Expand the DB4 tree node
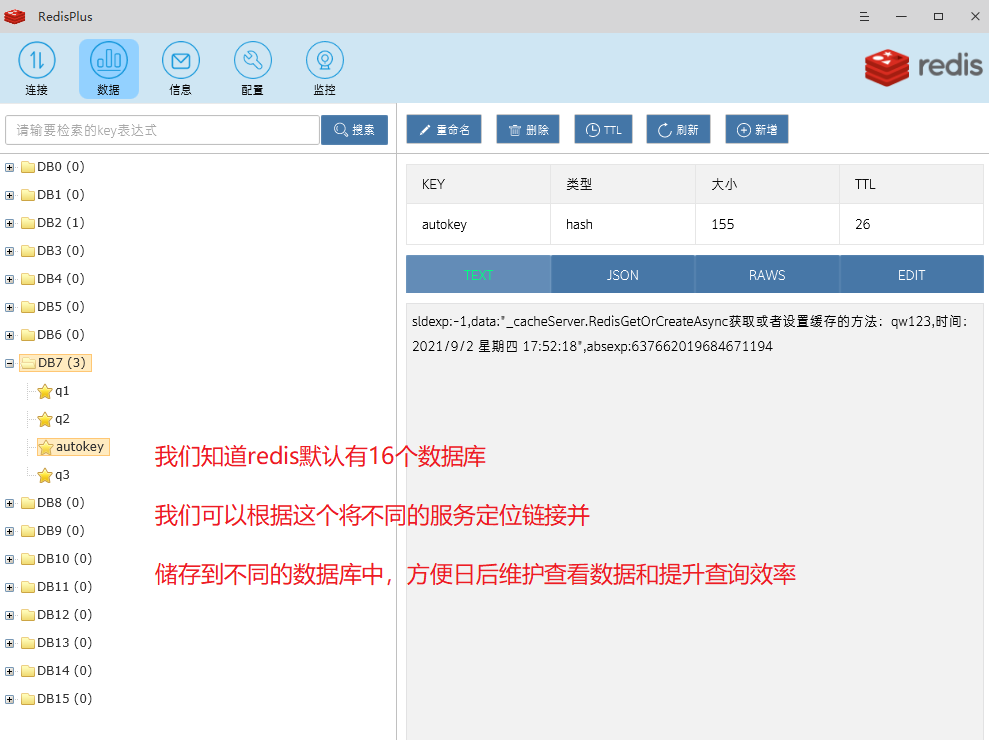The width and height of the screenshot is (989, 740). (9, 279)
